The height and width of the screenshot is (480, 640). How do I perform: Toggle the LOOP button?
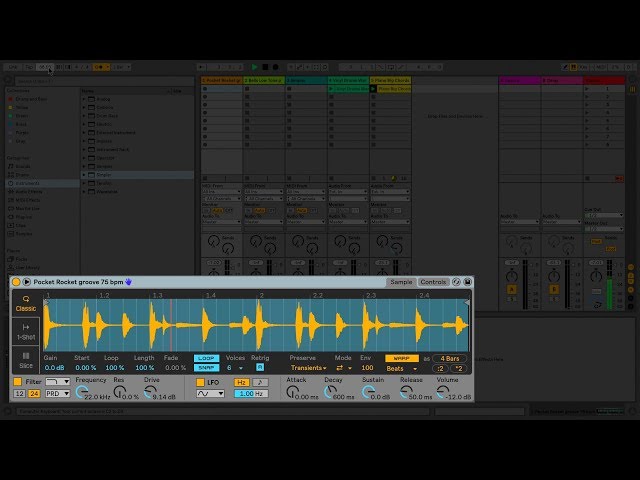206,358
